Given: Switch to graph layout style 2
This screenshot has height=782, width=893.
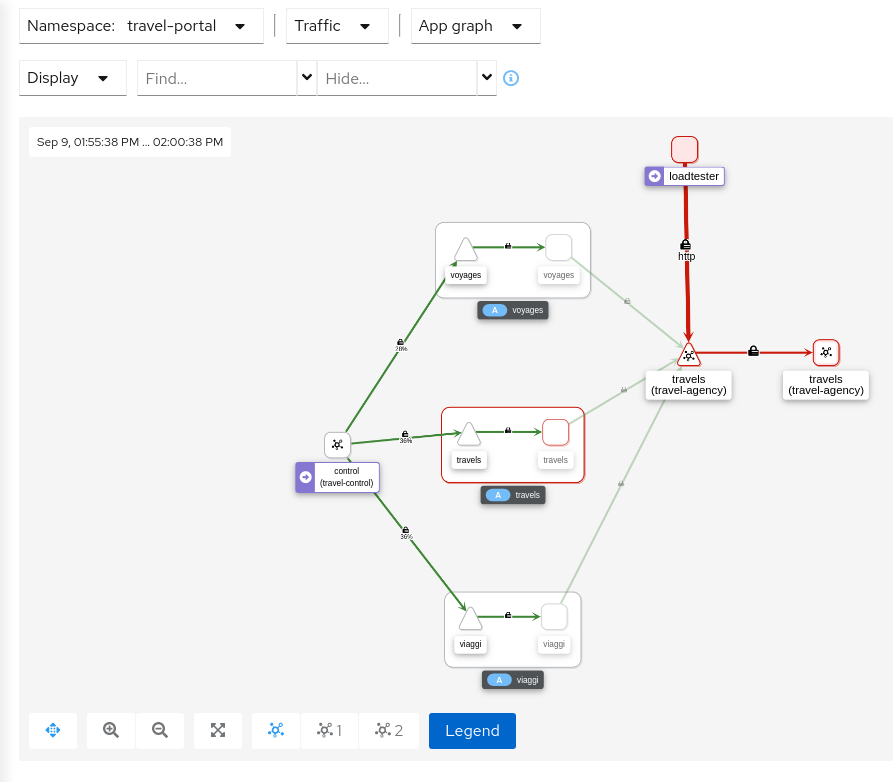Looking at the screenshot, I should coord(389,731).
